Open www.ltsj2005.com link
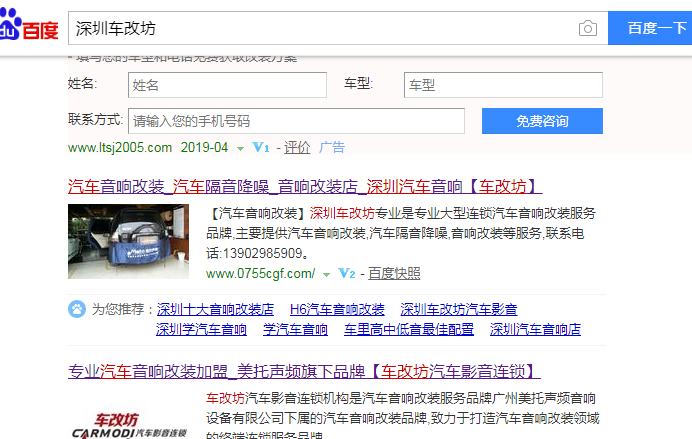 pyautogui.click(x=120, y=147)
